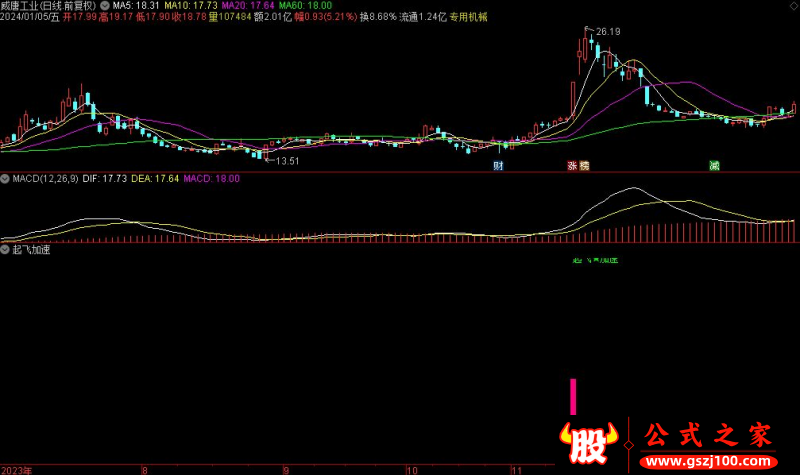800x475 pixels.
Task: Click the DEA: 17.64 value
Action: point(155,179)
